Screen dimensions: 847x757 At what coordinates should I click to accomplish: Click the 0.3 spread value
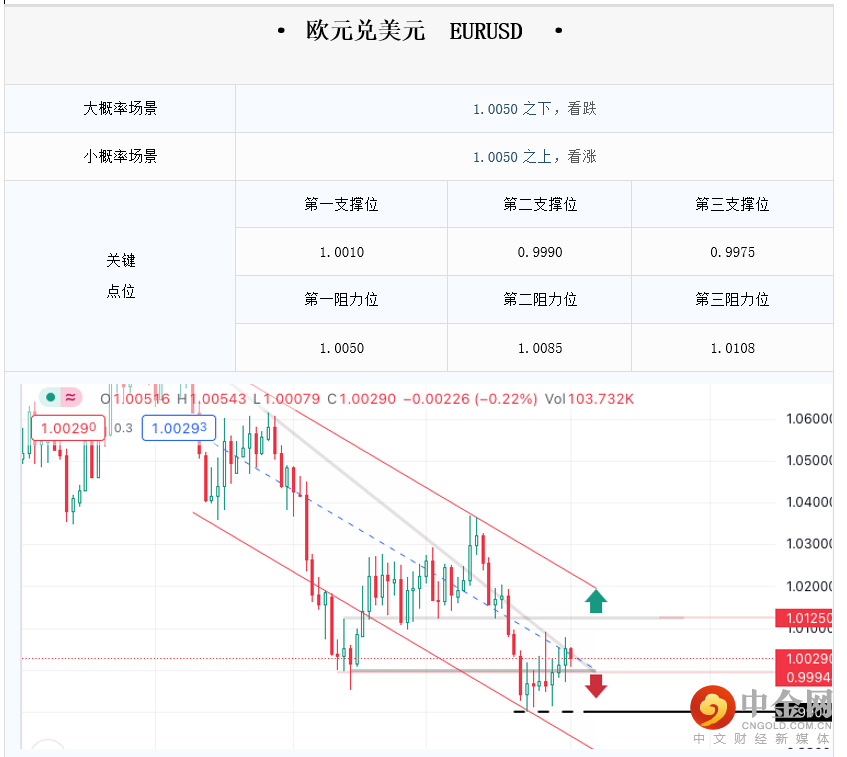(124, 428)
